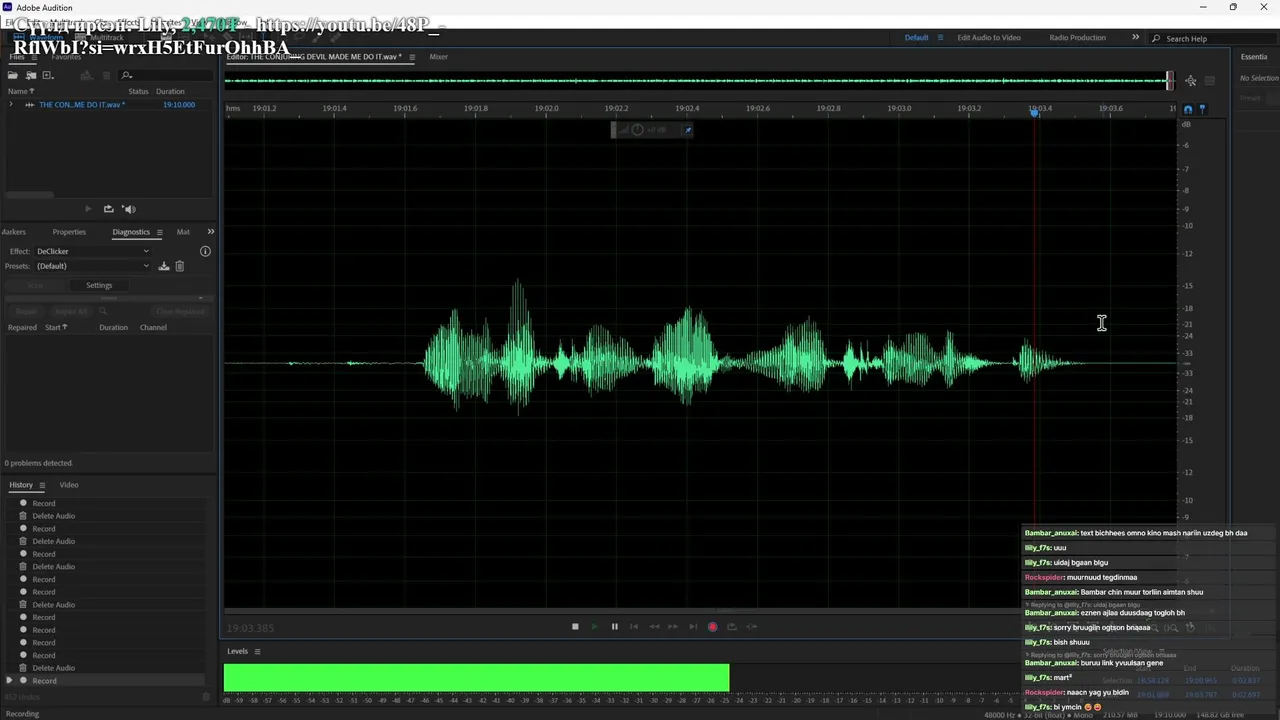Play the selected file preview in Files panel
Viewport: 1280px width, 720px height.
[x=88, y=209]
